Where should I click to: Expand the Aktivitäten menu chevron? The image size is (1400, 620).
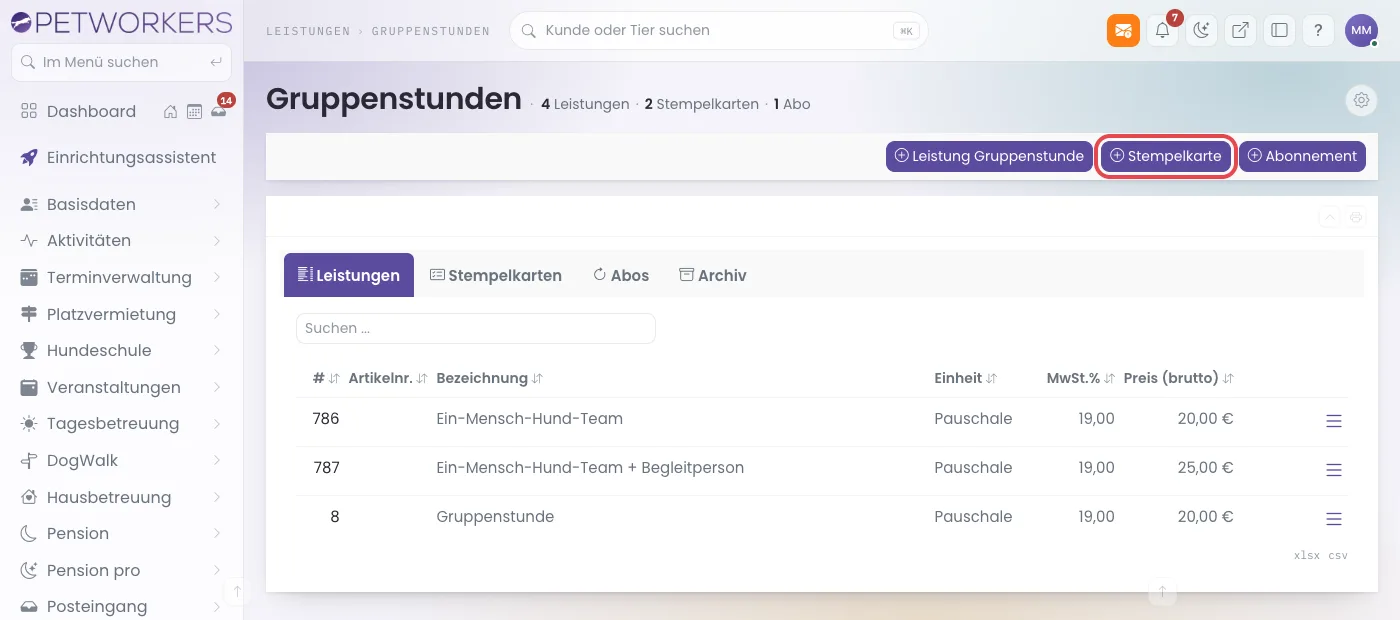click(217, 240)
